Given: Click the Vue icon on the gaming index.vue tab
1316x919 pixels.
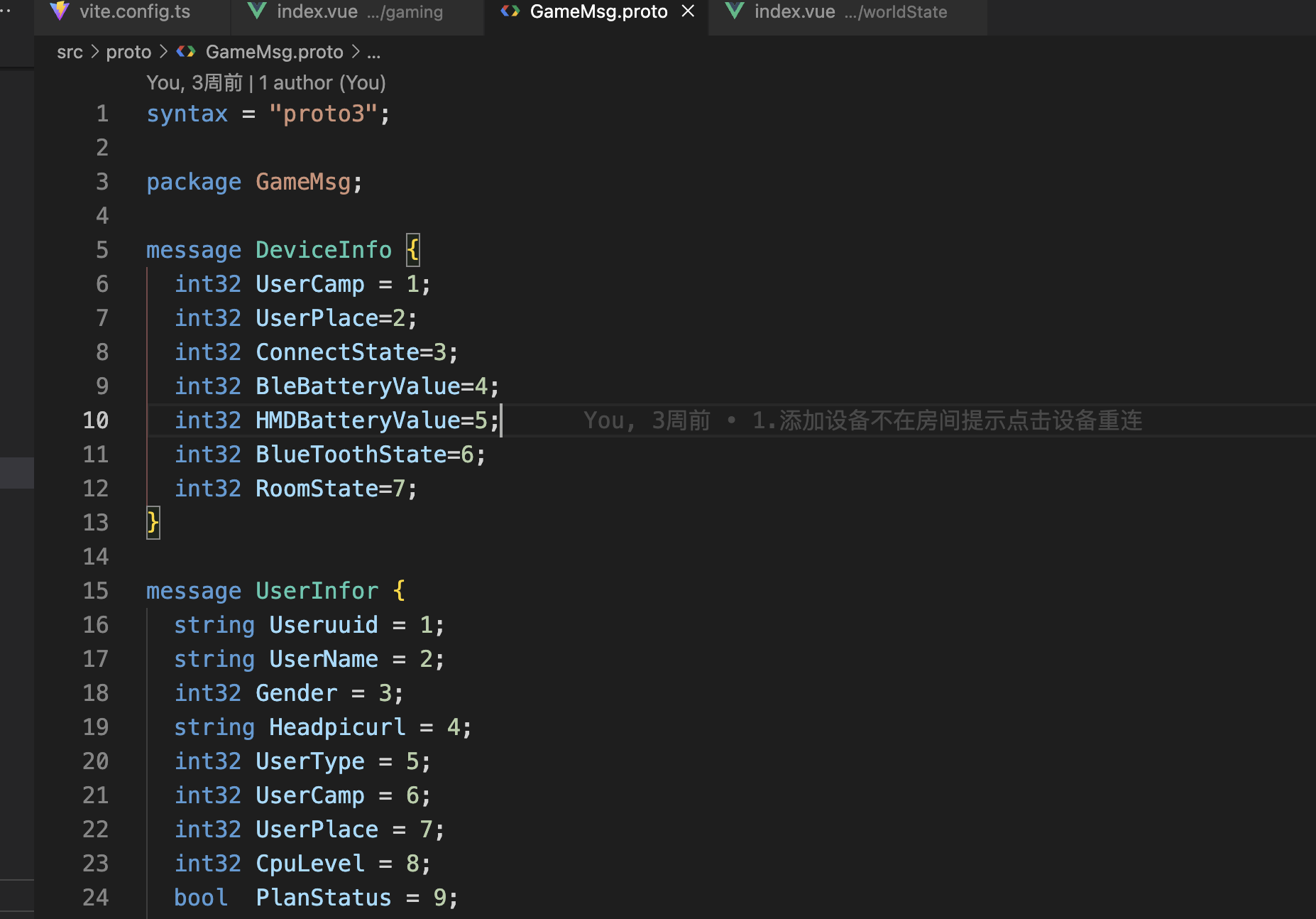Looking at the screenshot, I should (x=257, y=11).
